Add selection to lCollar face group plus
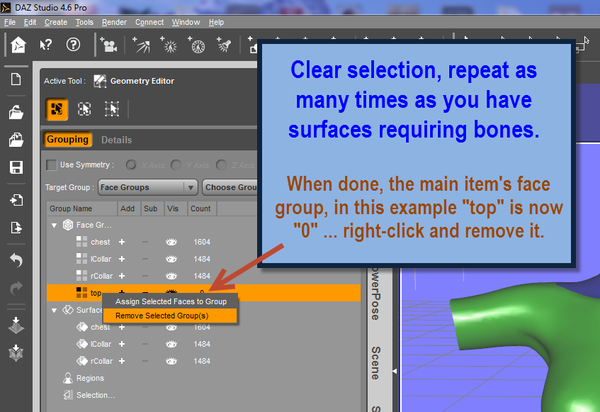Screen dimensions: 600x412 click(x=122, y=259)
